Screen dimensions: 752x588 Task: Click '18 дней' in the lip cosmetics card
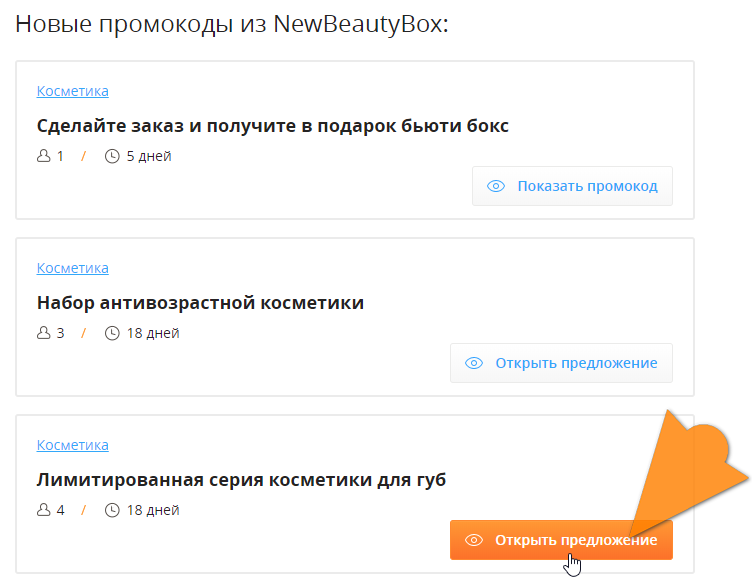click(153, 510)
